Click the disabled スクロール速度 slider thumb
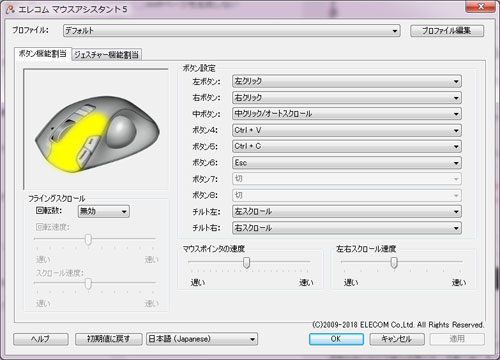 click(x=88, y=283)
